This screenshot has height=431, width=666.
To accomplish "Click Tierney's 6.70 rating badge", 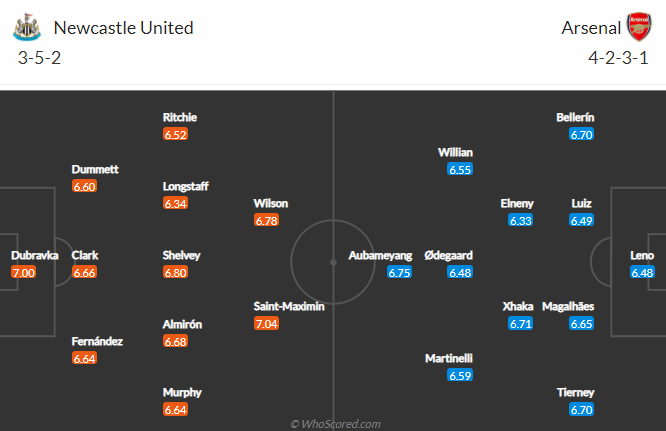I will click(x=582, y=410).
